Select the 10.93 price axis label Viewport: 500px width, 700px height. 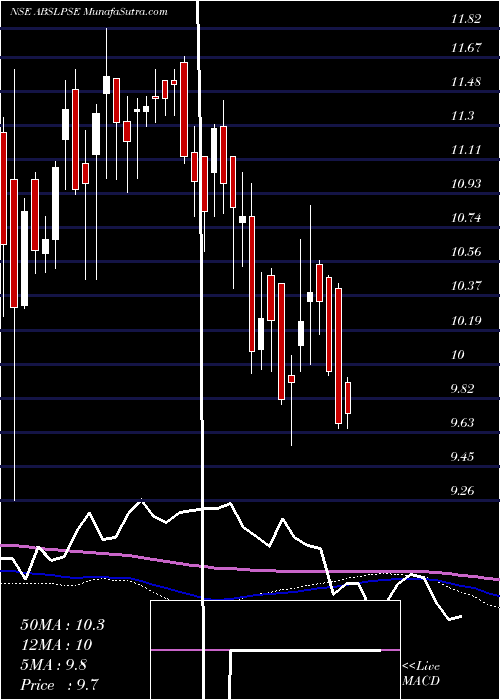466,183
